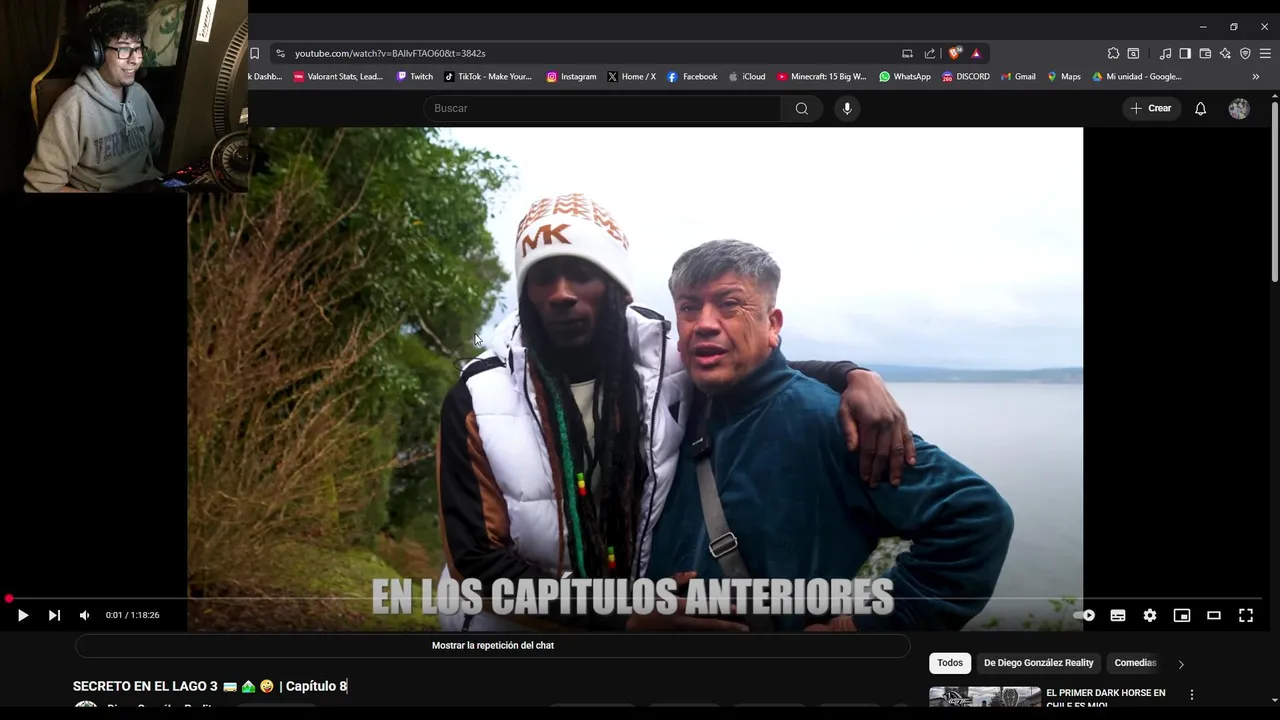Share this page via share icon
This screenshot has height=720, width=1280.
click(930, 53)
